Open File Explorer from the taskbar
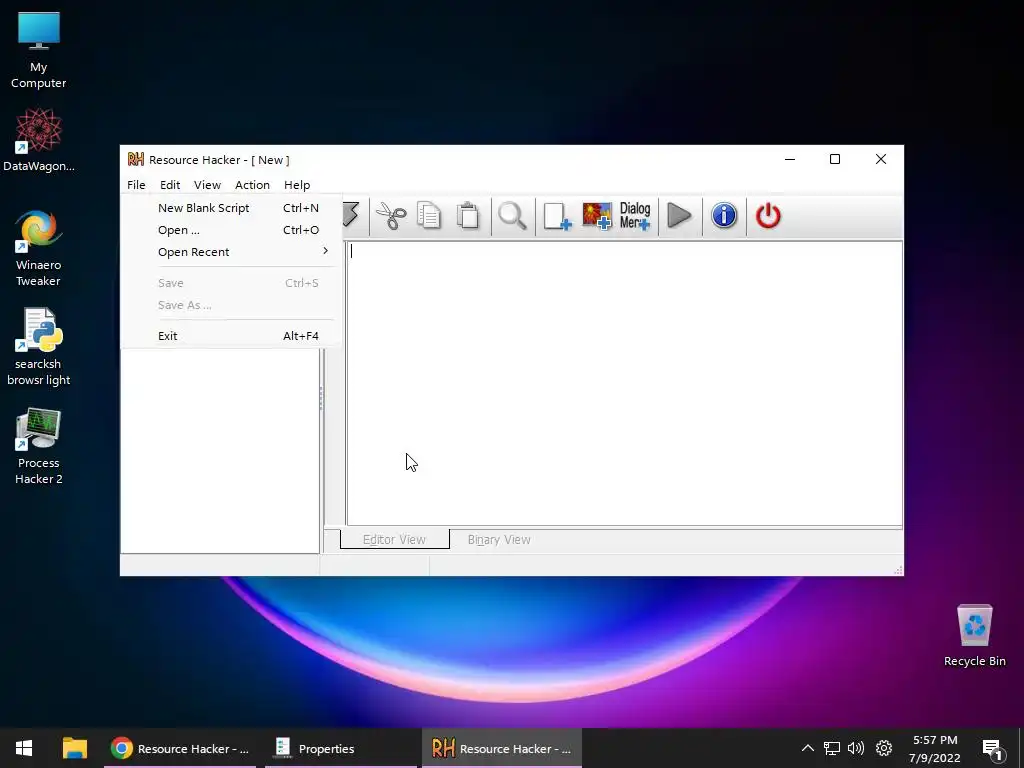Viewport: 1024px width, 768px height. tap(74, 748)
